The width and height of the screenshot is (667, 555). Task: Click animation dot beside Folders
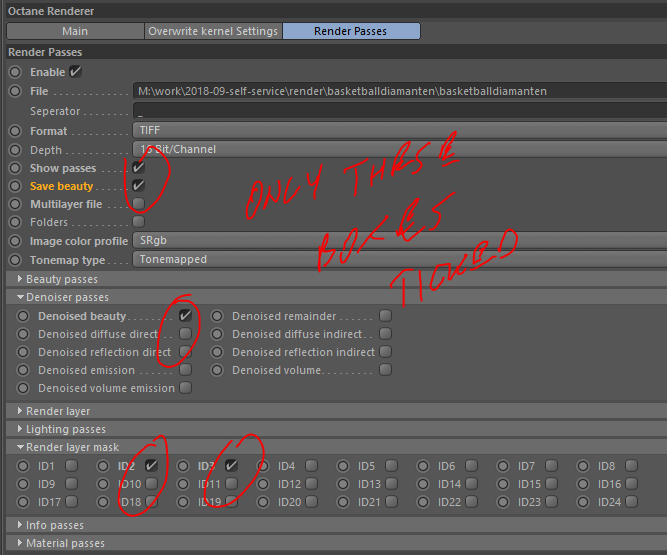(x=15, y=222)
